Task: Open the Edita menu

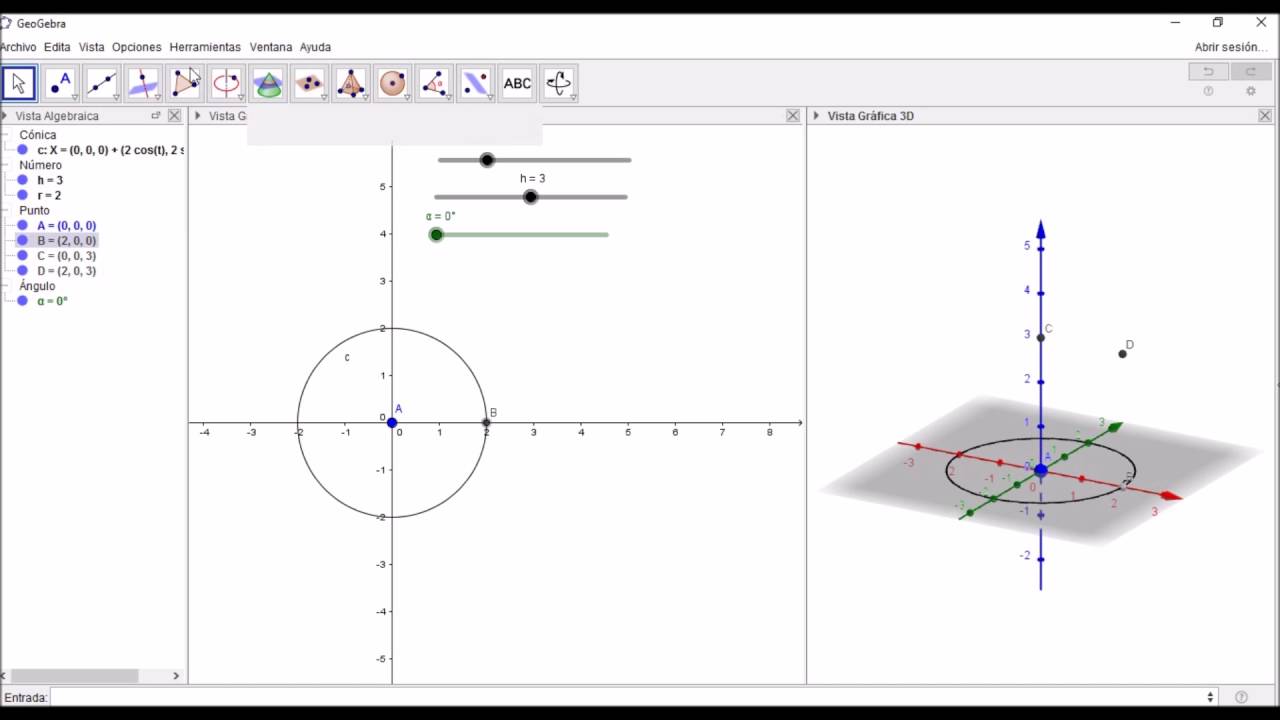Action: click(x=57, y=47)
